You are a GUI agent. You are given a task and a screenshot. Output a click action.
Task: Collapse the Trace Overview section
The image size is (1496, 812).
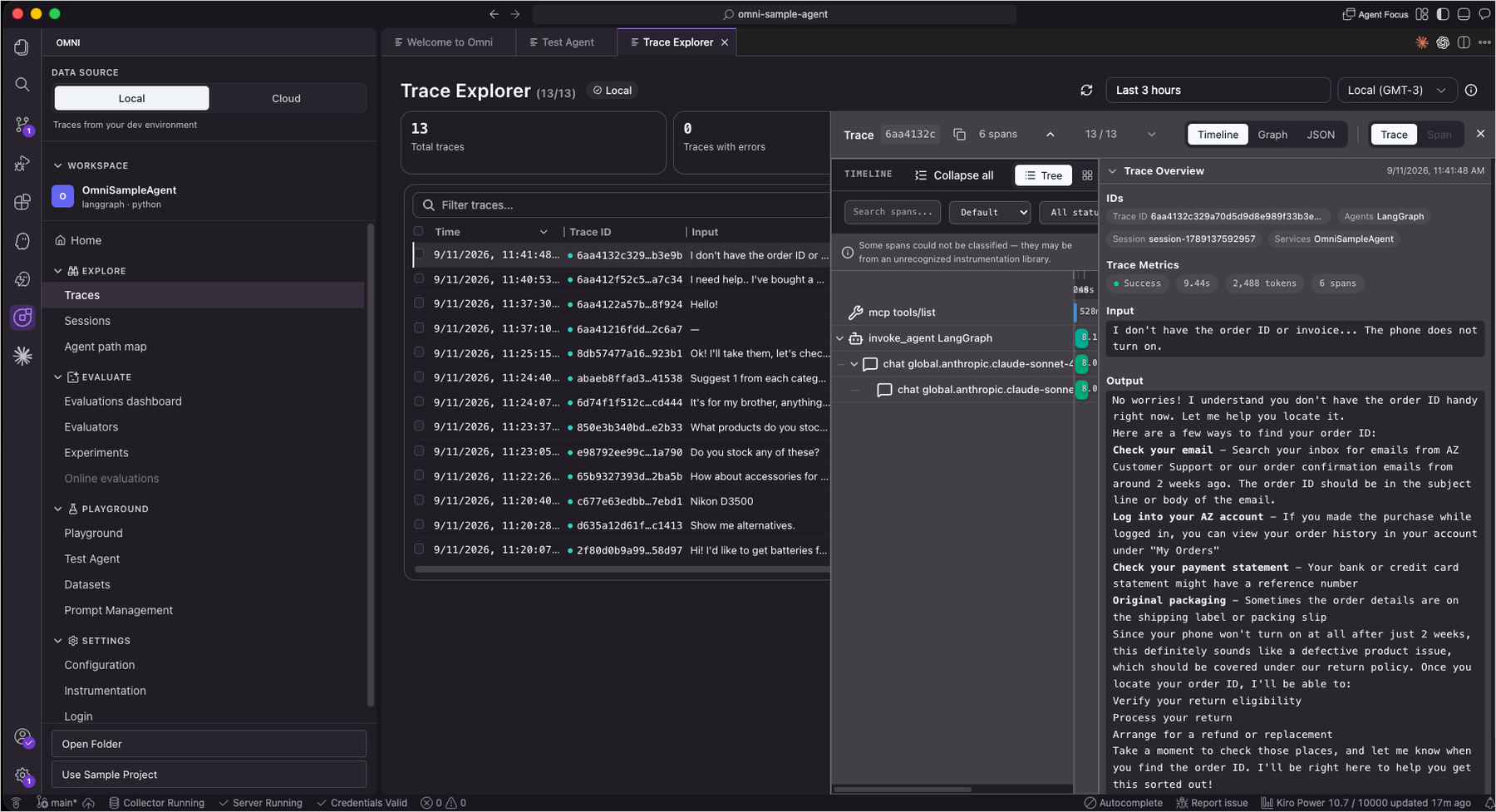(x=1112, y=171)
